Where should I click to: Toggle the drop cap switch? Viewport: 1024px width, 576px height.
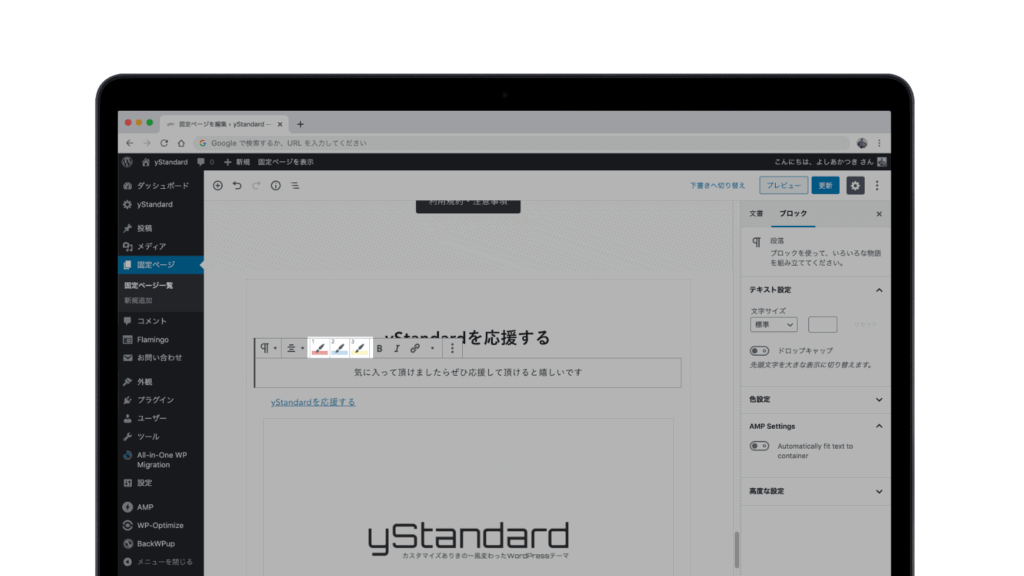(759, 351)
